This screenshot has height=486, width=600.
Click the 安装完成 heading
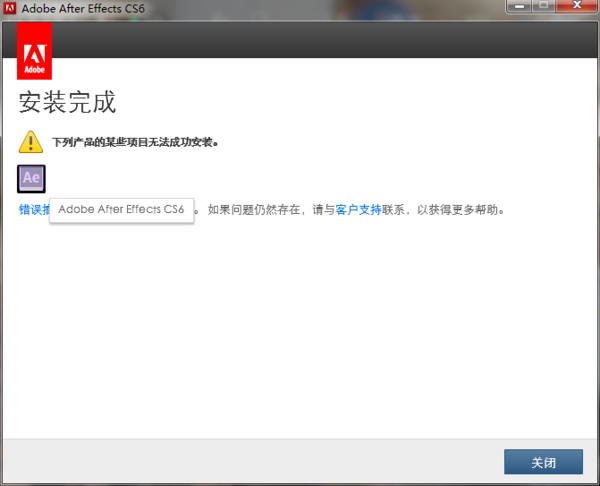click(x=67, y=102)
